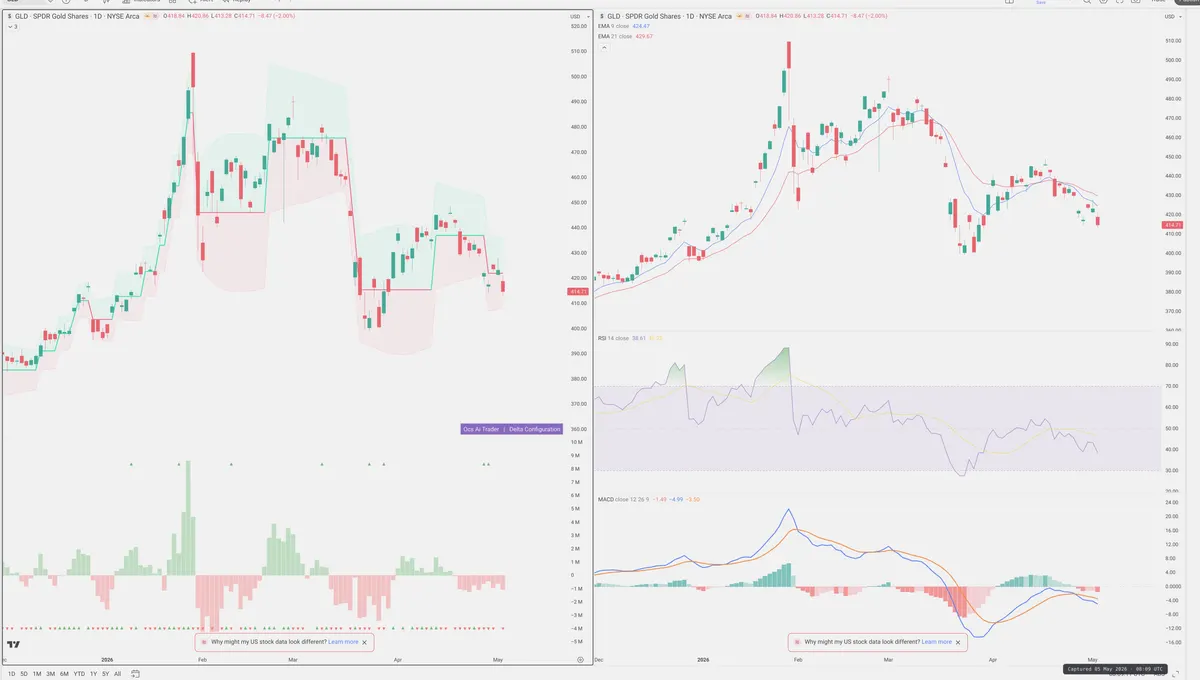This screenshot has height=680, width=1200.
Task: Dismiss the right chart data notice
Action: [959, 642]
